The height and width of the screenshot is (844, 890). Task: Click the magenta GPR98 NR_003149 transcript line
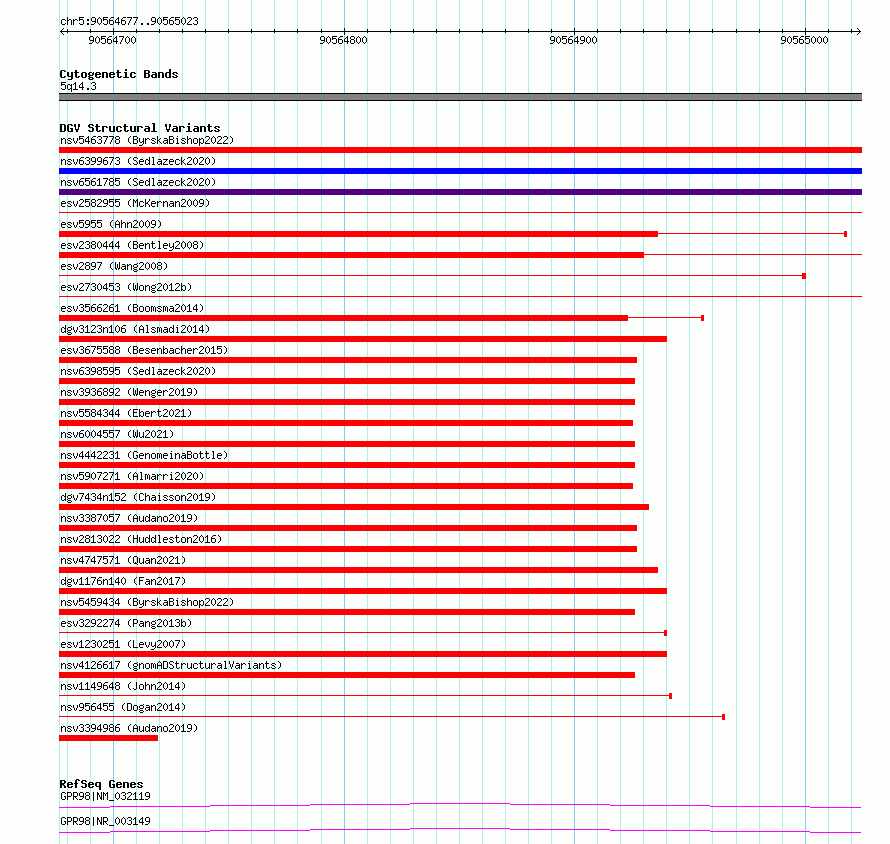(460, 830)
